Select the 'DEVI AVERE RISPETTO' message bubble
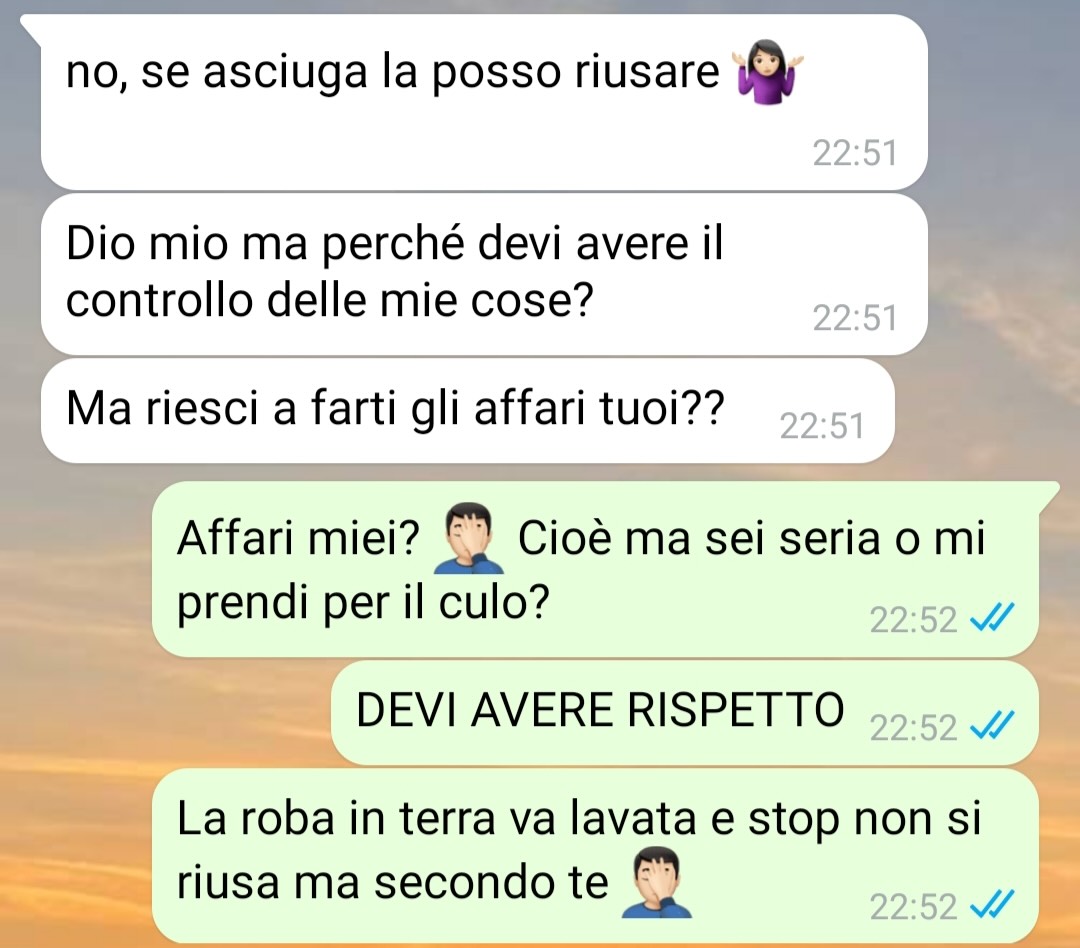1080x948 pixels. coord(685,712)
